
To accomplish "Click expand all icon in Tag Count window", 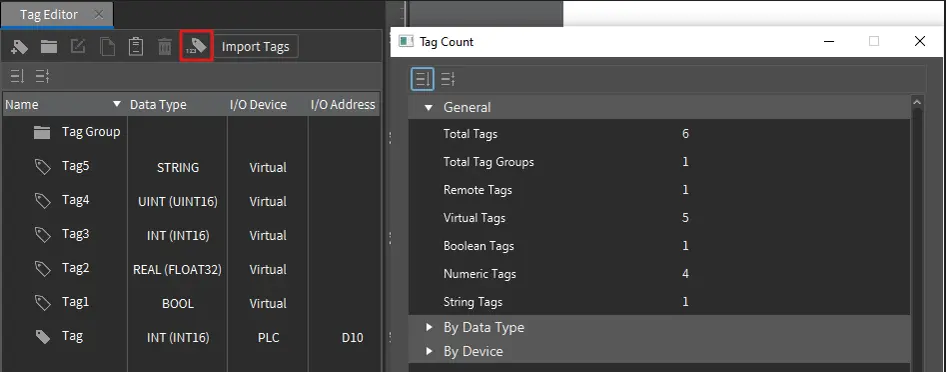I will coord(422,79).
